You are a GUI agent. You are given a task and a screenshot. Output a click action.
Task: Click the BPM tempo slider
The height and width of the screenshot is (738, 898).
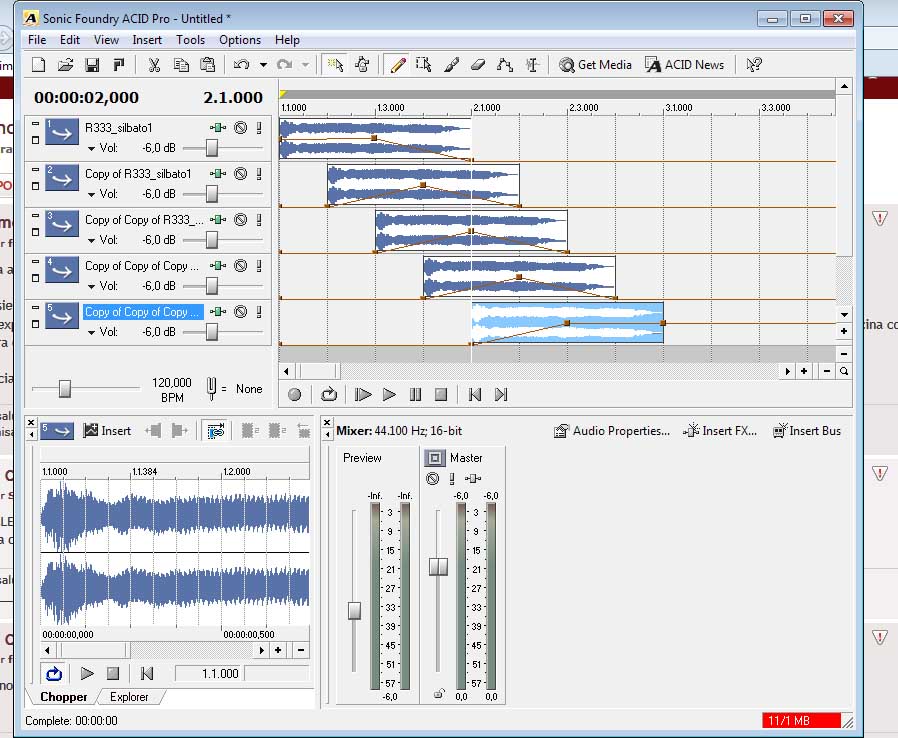click(x=65, y=388)
